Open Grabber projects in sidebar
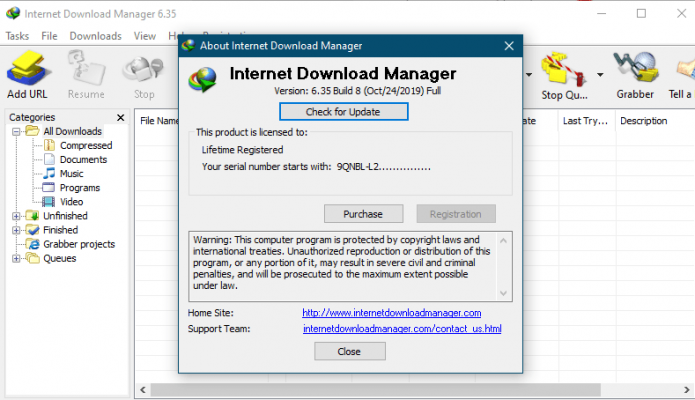The image size is (695, 400). (78, 244)
